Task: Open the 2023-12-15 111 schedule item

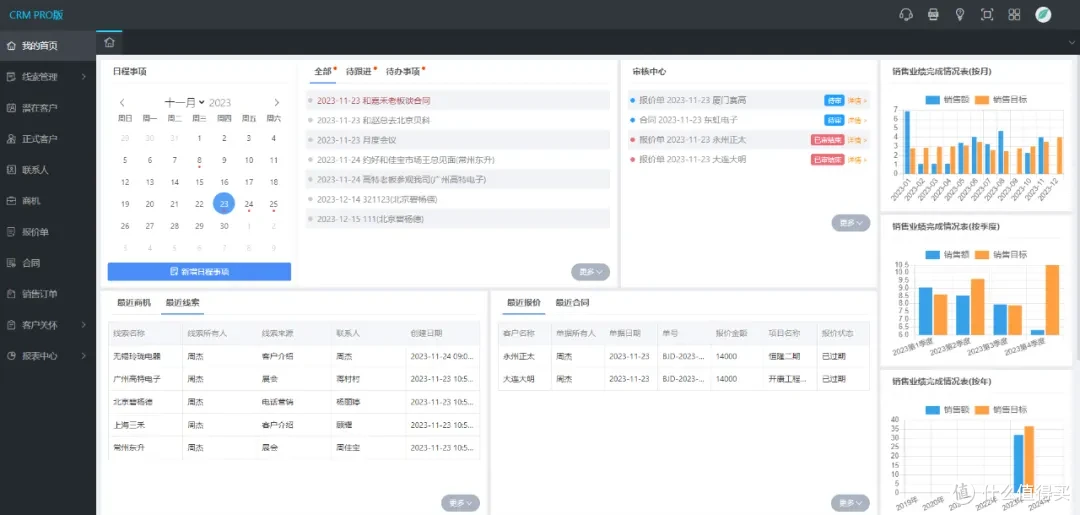Action: pos(458,219)
